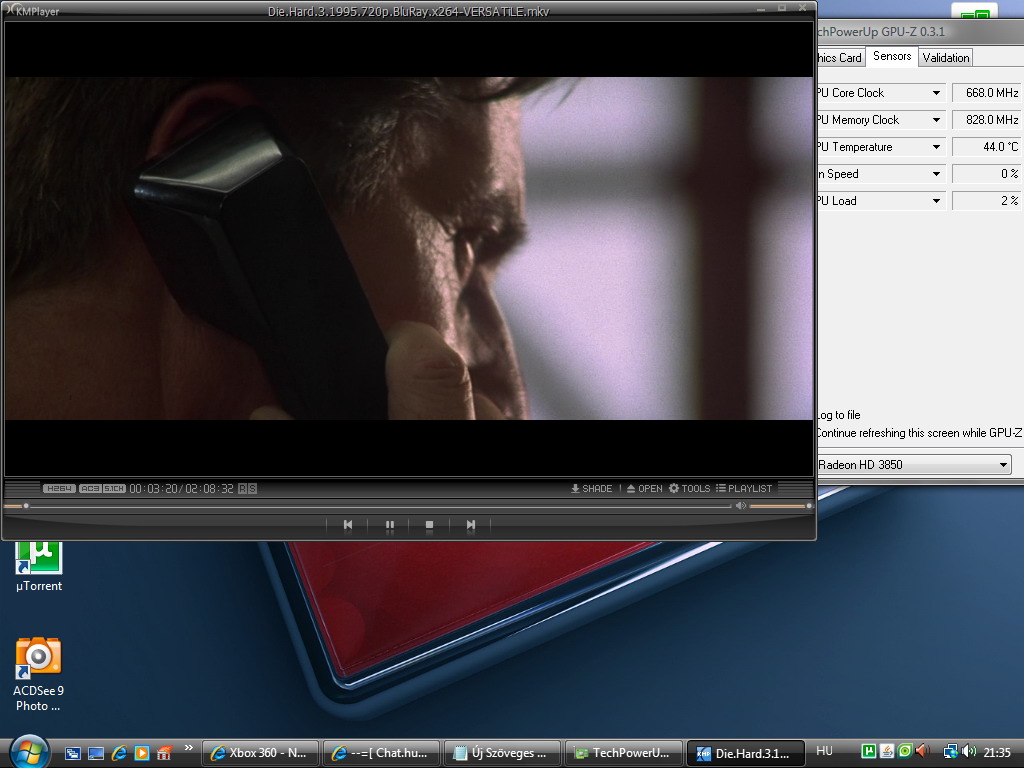
Task: Launch Internet Explorer from quick launch
Action: tap(119, 753)
